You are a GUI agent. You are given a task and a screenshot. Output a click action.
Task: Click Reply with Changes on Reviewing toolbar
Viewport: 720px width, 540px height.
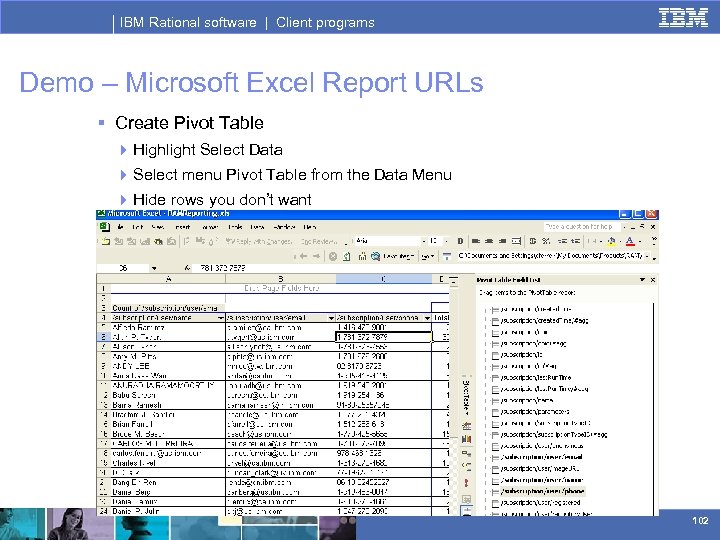[258, 241]
